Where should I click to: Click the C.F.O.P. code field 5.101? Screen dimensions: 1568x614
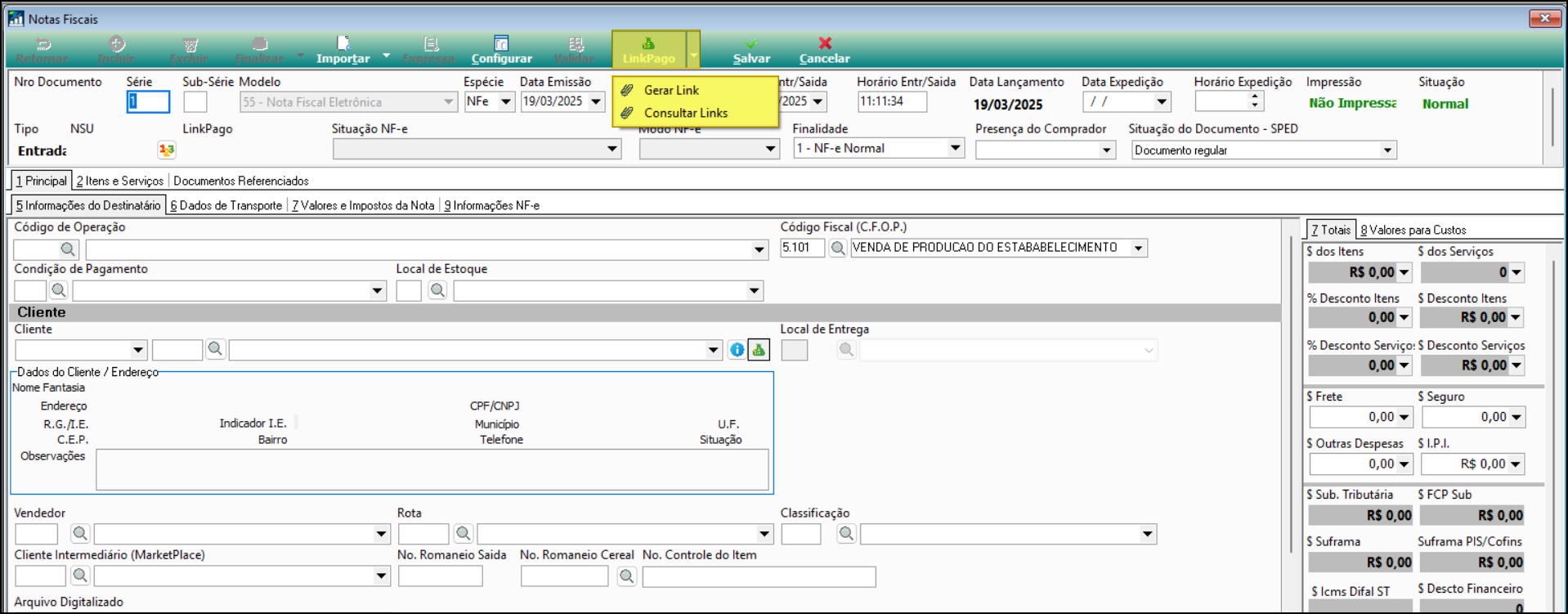[x=802, y=248]
